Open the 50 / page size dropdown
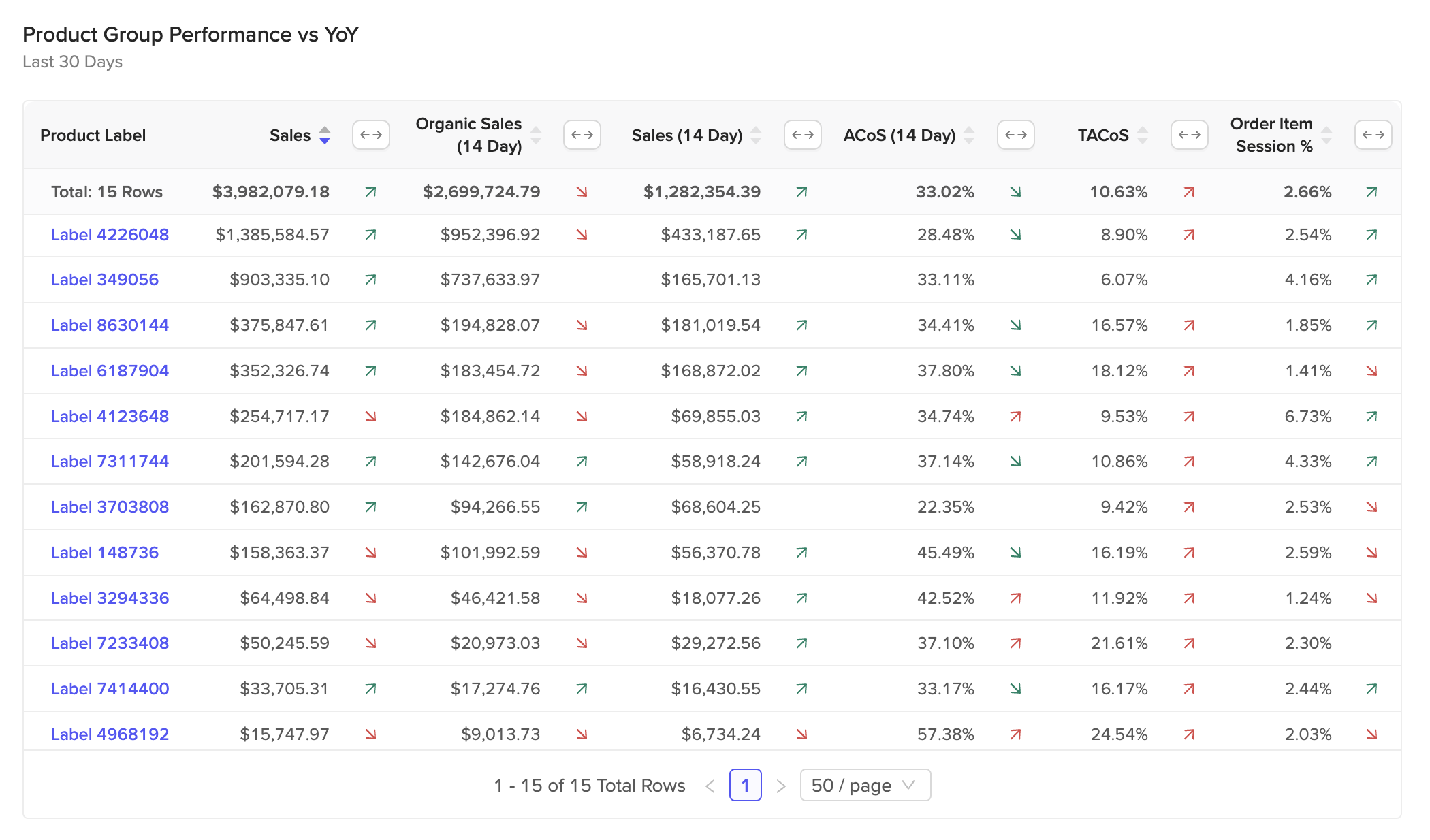Viewport: 1430px width, 840px height. [865, 785]
